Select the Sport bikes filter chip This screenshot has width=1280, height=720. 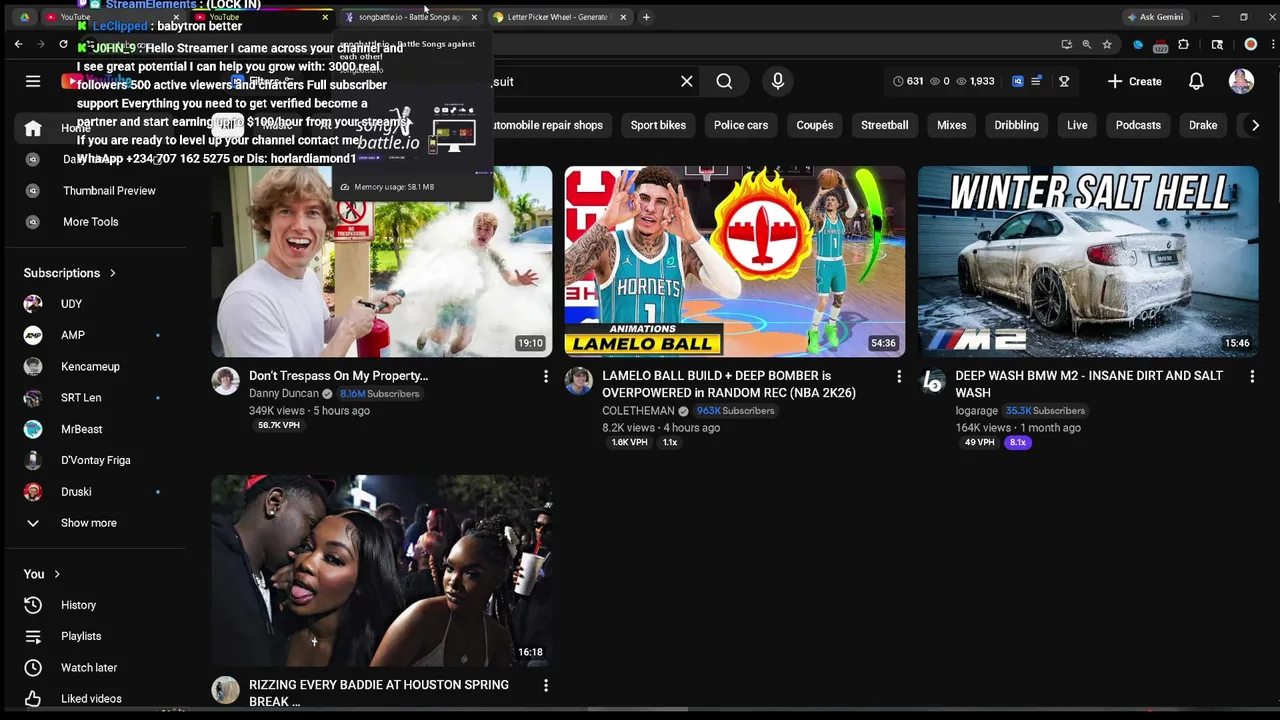pos(658,125)
